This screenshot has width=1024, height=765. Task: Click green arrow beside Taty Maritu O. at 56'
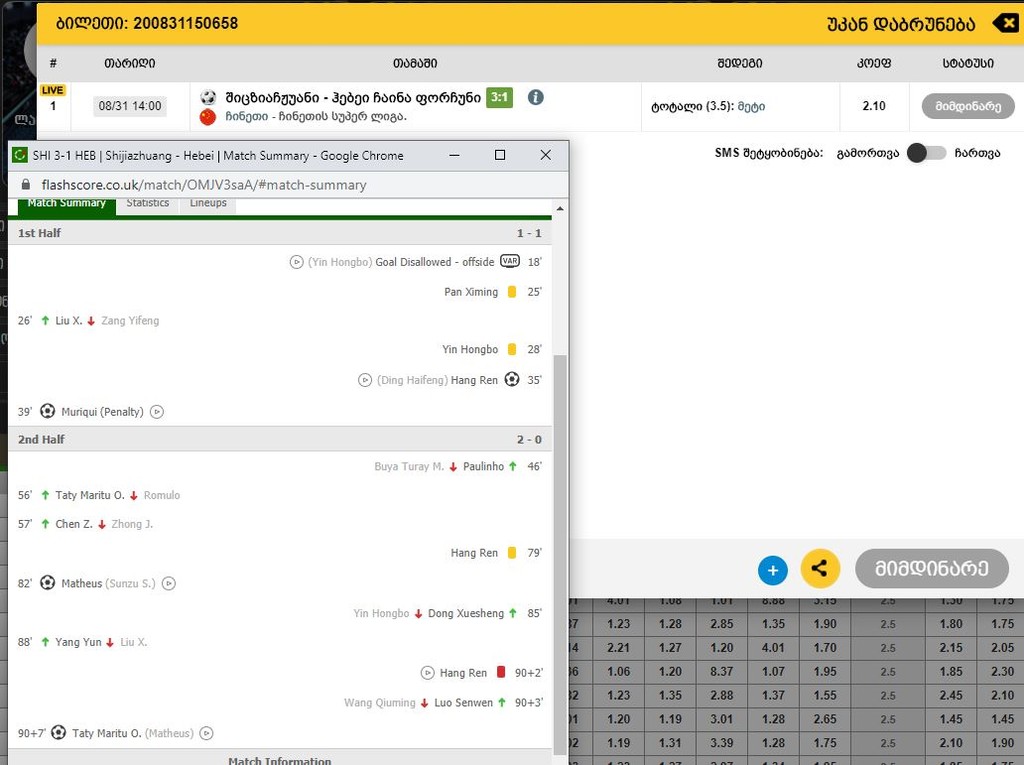click(45, 495)
